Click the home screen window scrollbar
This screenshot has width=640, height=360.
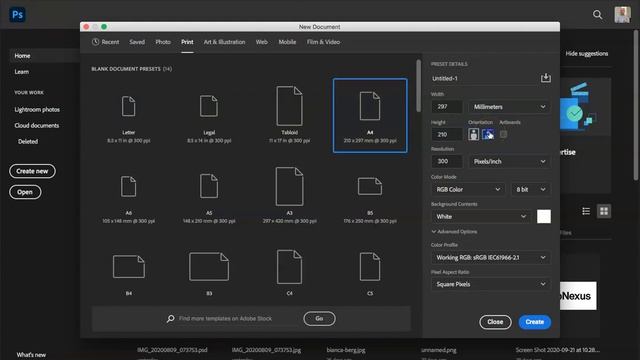pos(636,106)
